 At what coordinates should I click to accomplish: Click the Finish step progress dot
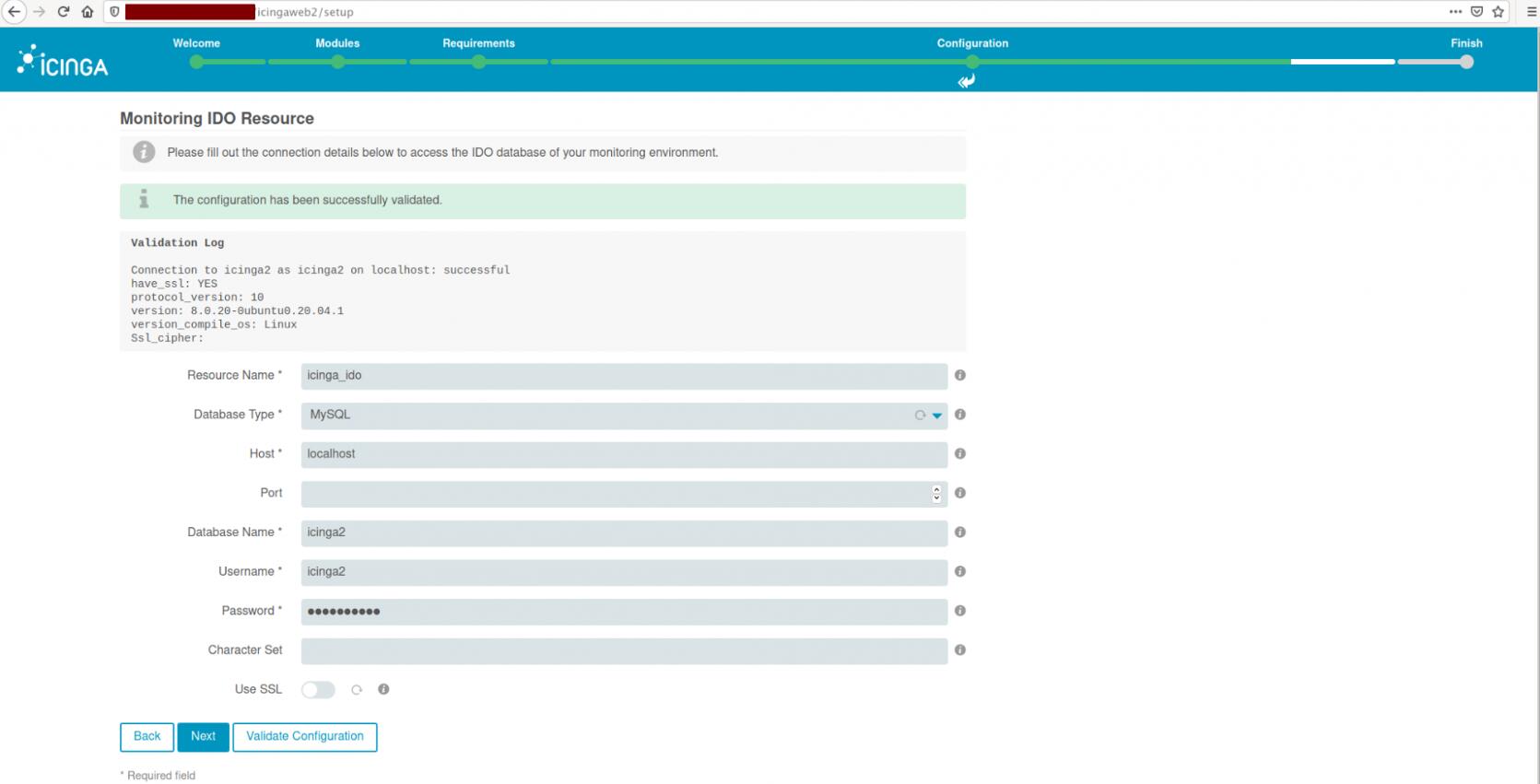1466,62
